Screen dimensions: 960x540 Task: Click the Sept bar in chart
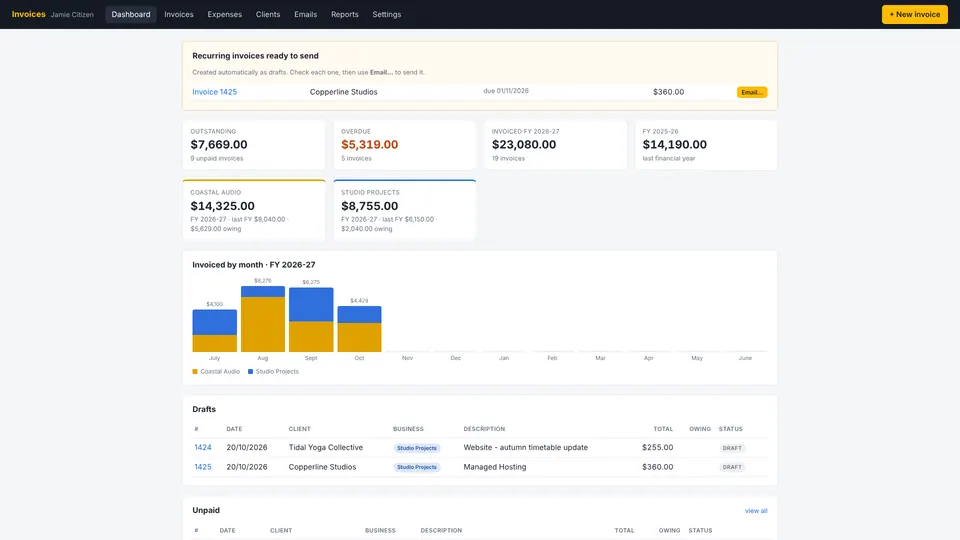pyautogui.click(x=311, y=320)
